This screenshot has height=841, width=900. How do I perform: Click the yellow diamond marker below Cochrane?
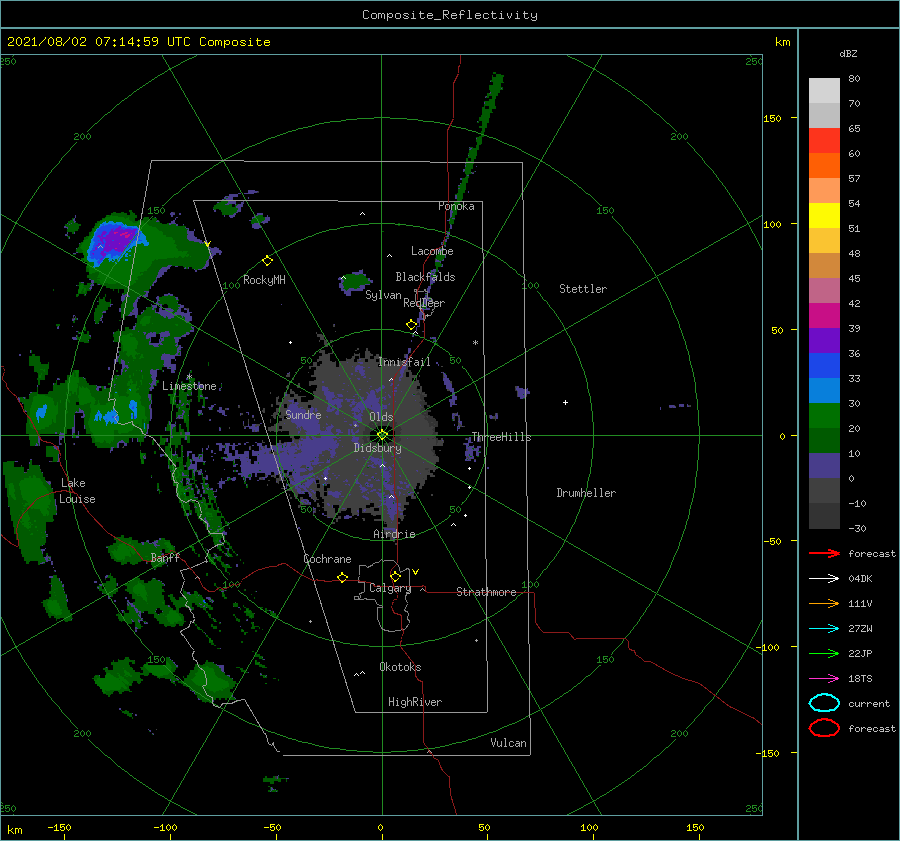(x=342, y=577)
